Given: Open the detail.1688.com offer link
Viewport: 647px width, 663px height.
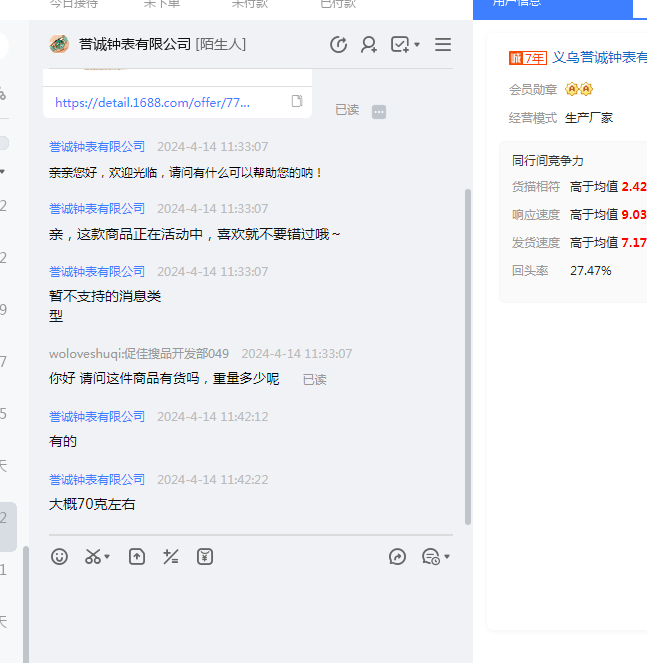Looking at the screenshot, I should pos(152,102).
